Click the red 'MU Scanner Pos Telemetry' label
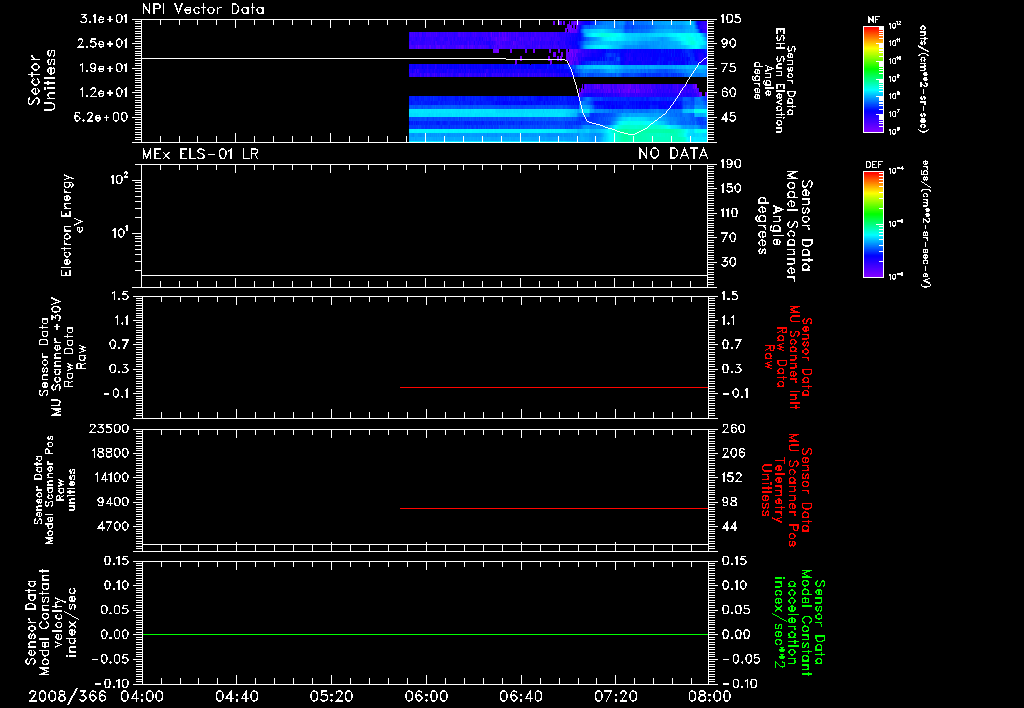The height and width of the screenshot is (708, 1024). (x=786, y=490)
